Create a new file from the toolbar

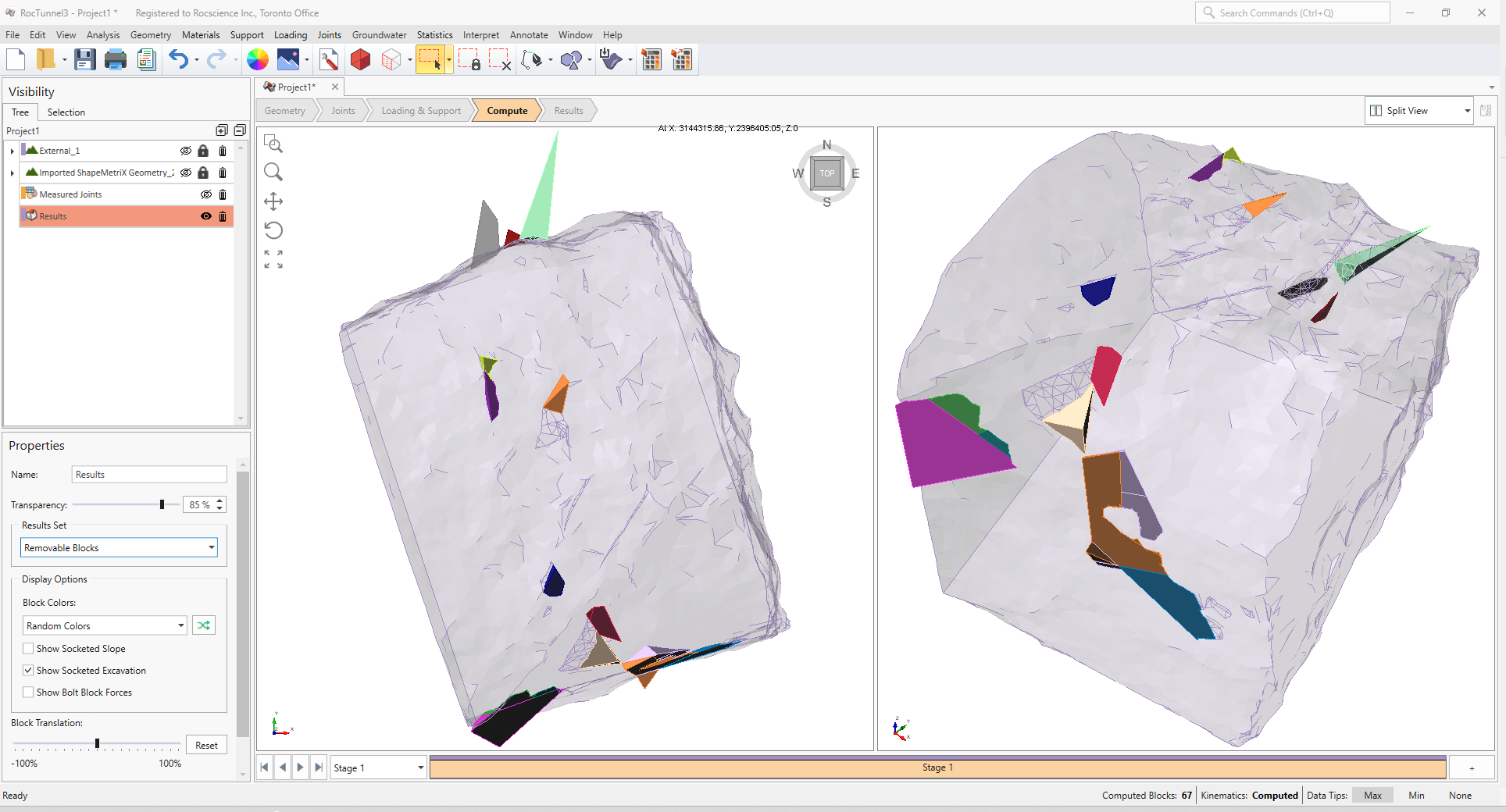(x=16, y=59)
